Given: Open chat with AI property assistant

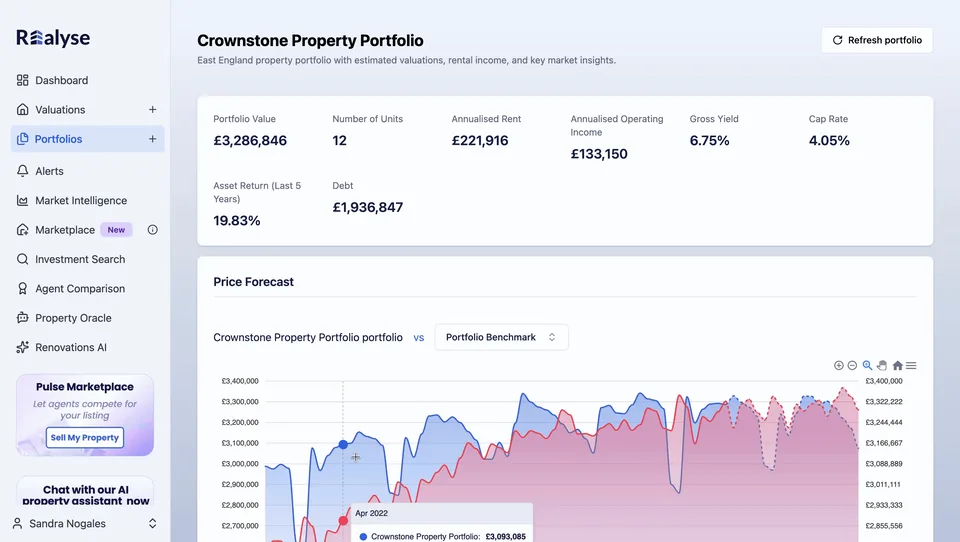Looking at the screenshot, I should pyautogui.click(x=85, y=493).
